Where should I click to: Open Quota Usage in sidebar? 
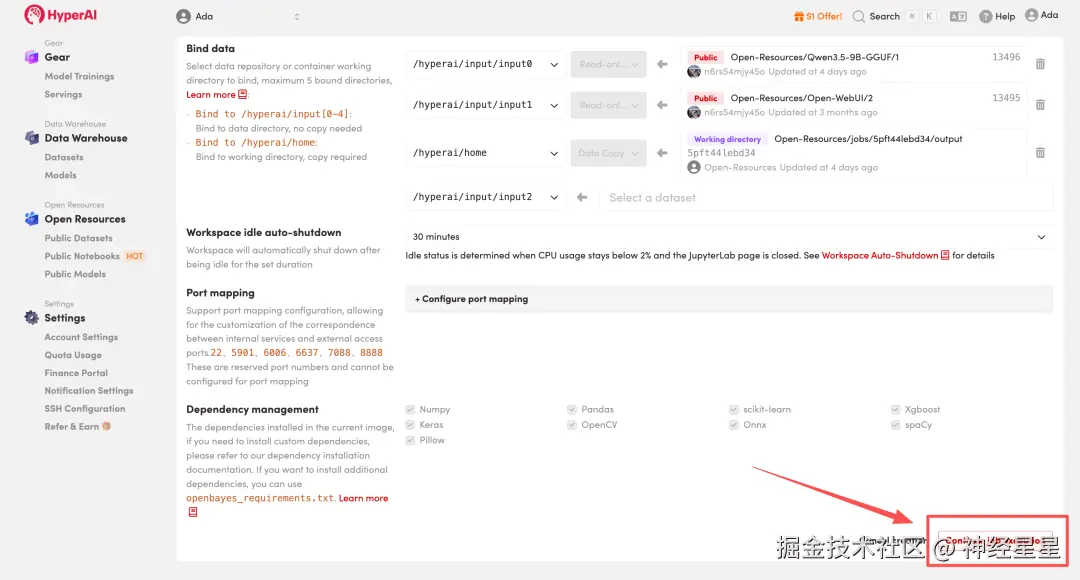tap(73, 355)
